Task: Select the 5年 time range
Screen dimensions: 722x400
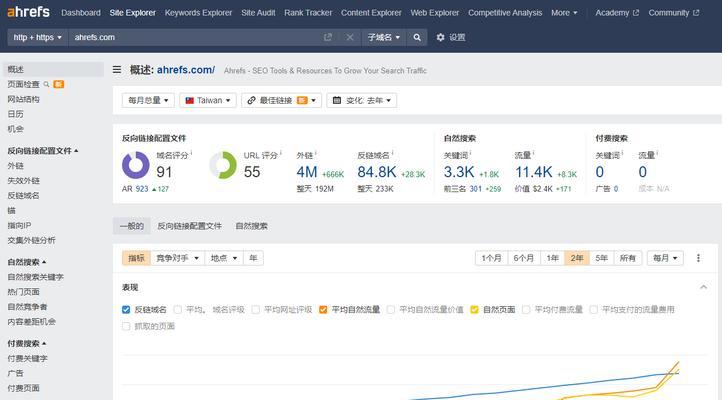Action: pyautogui.click(x=601, y=258)
